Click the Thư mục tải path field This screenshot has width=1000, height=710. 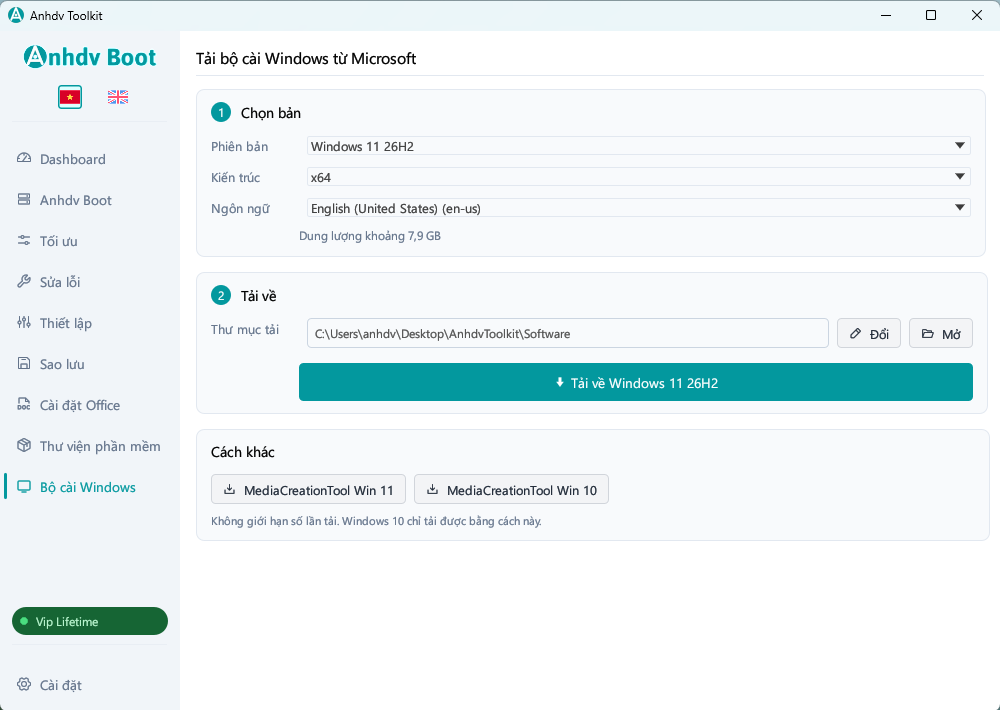tap(568, 333)
